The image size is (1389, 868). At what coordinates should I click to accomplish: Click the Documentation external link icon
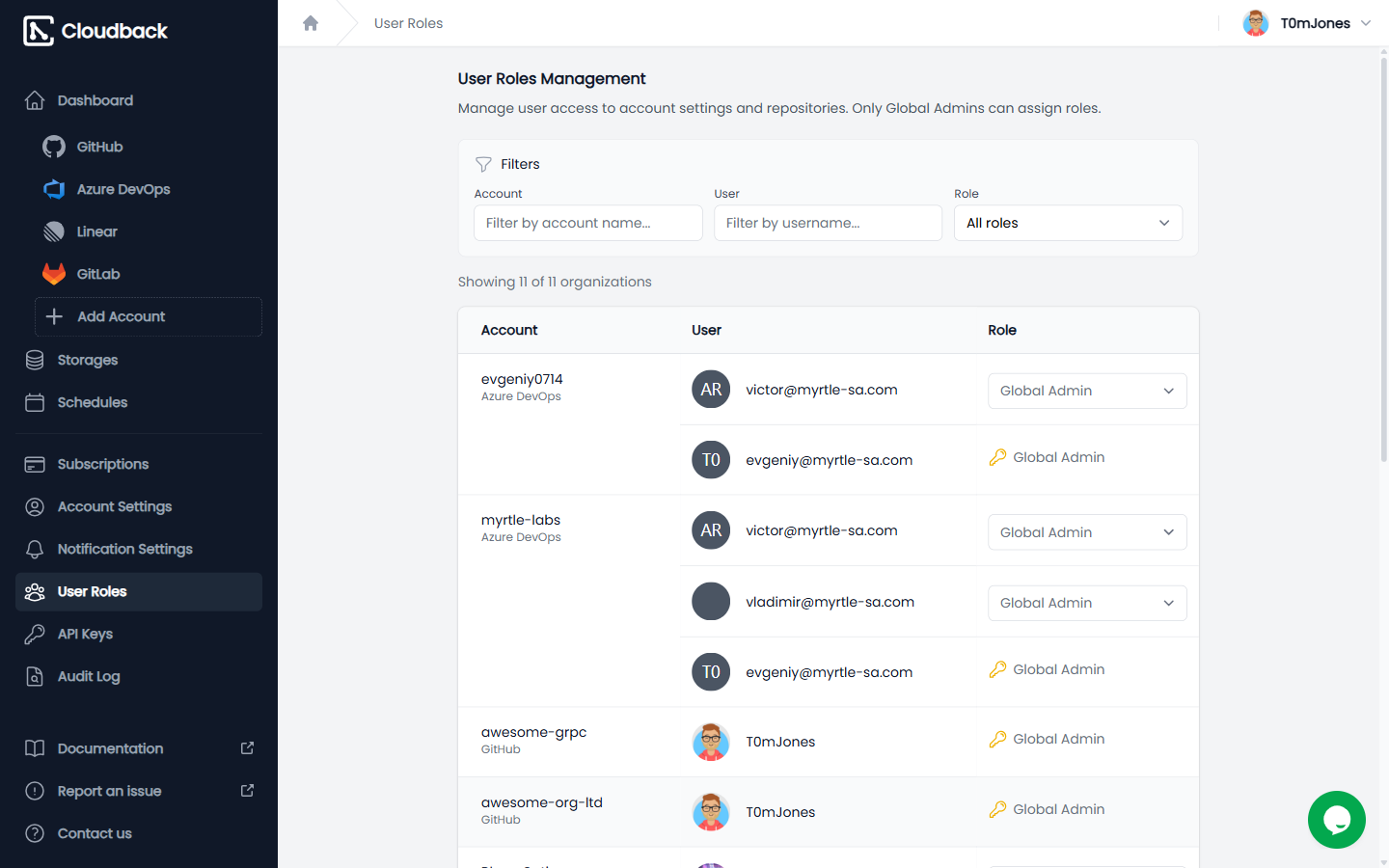click(247, 748)
